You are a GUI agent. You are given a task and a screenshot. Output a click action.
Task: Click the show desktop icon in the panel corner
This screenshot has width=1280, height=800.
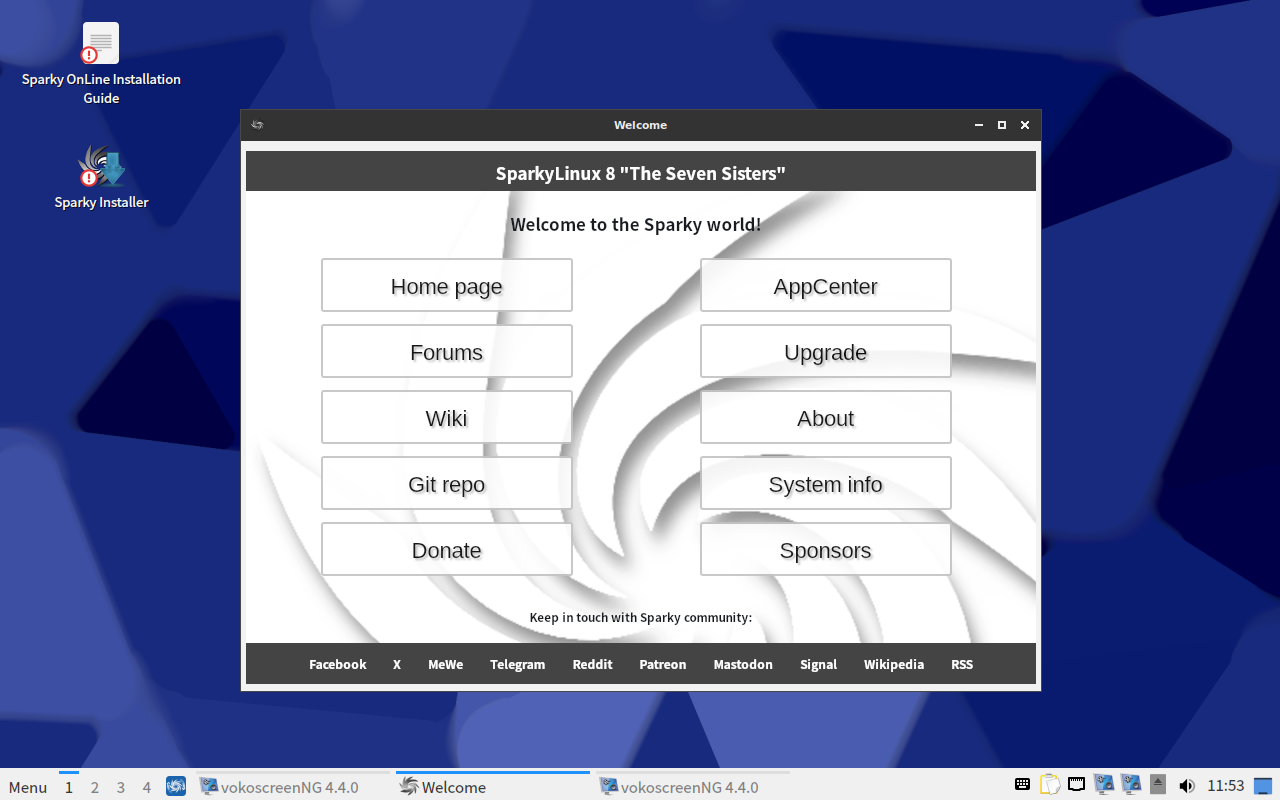(x=1264, y=786)
